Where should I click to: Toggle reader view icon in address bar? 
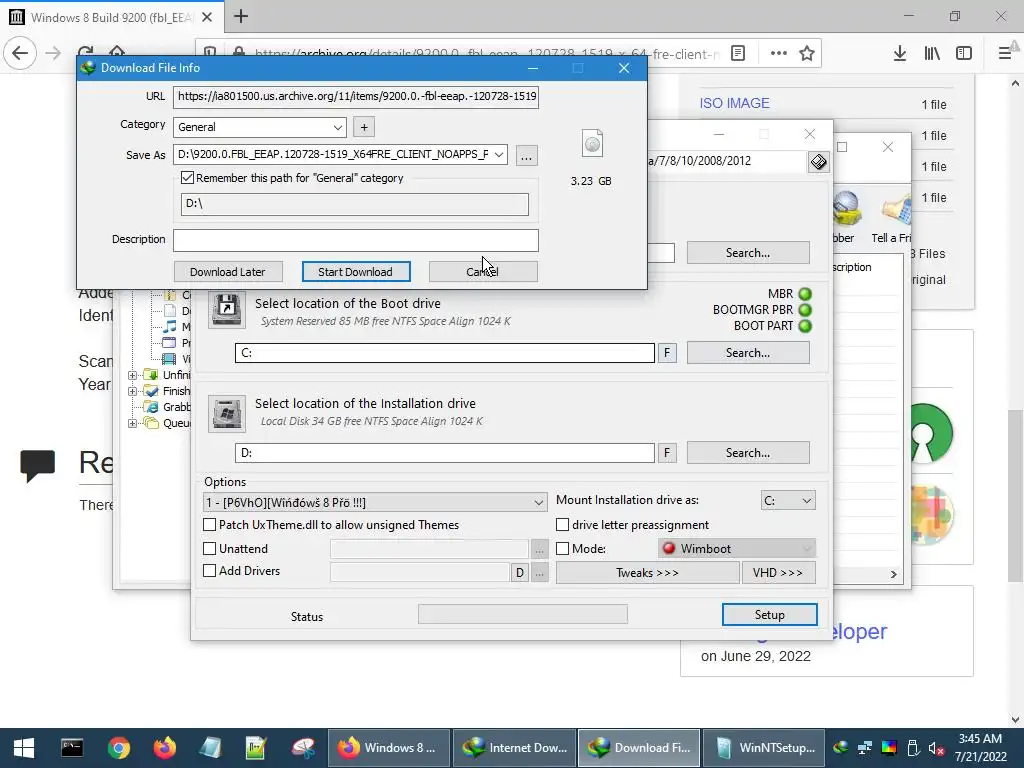pos(738,54)
